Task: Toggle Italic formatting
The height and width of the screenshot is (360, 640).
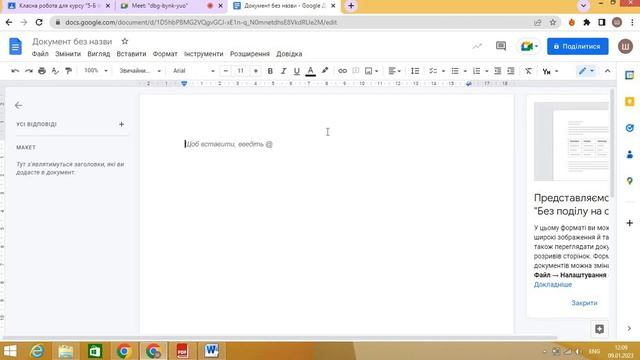Action: point(283,71)
